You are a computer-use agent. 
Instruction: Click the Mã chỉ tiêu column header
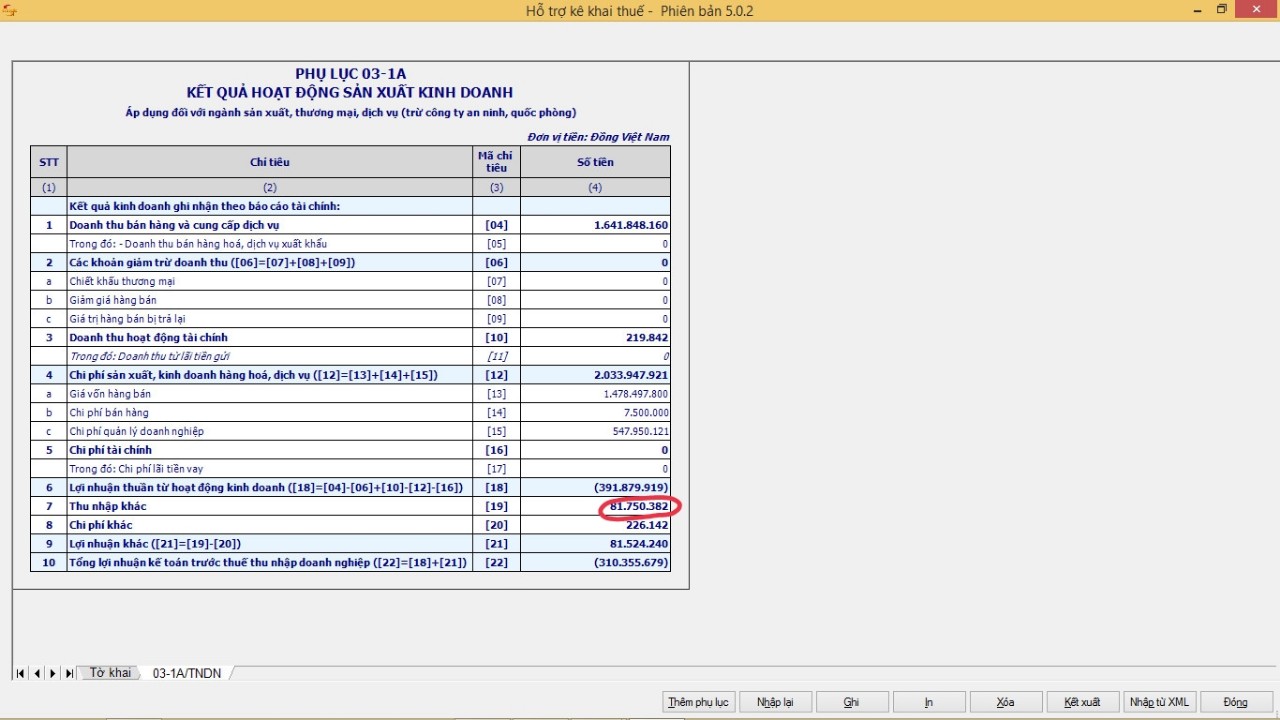click(497, 162)
